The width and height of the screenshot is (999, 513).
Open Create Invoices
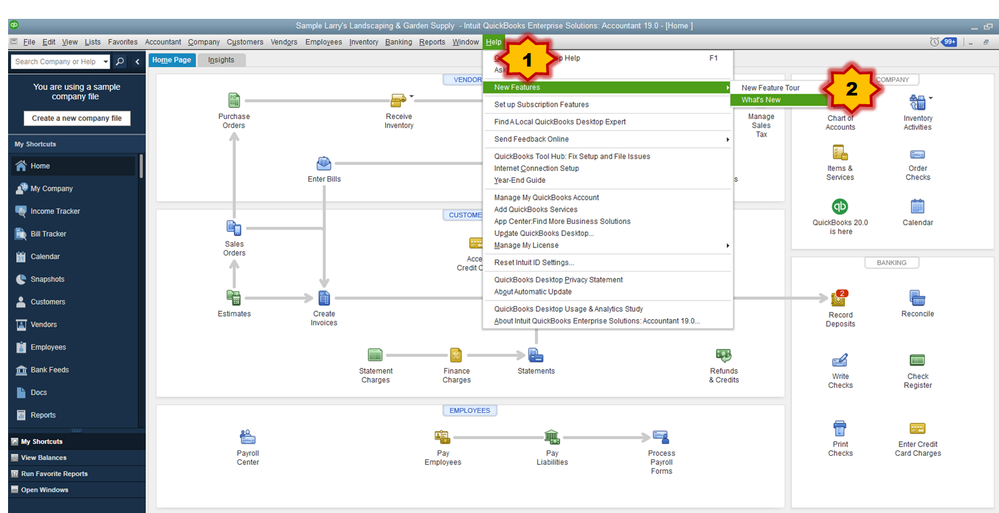pos(324,298)
